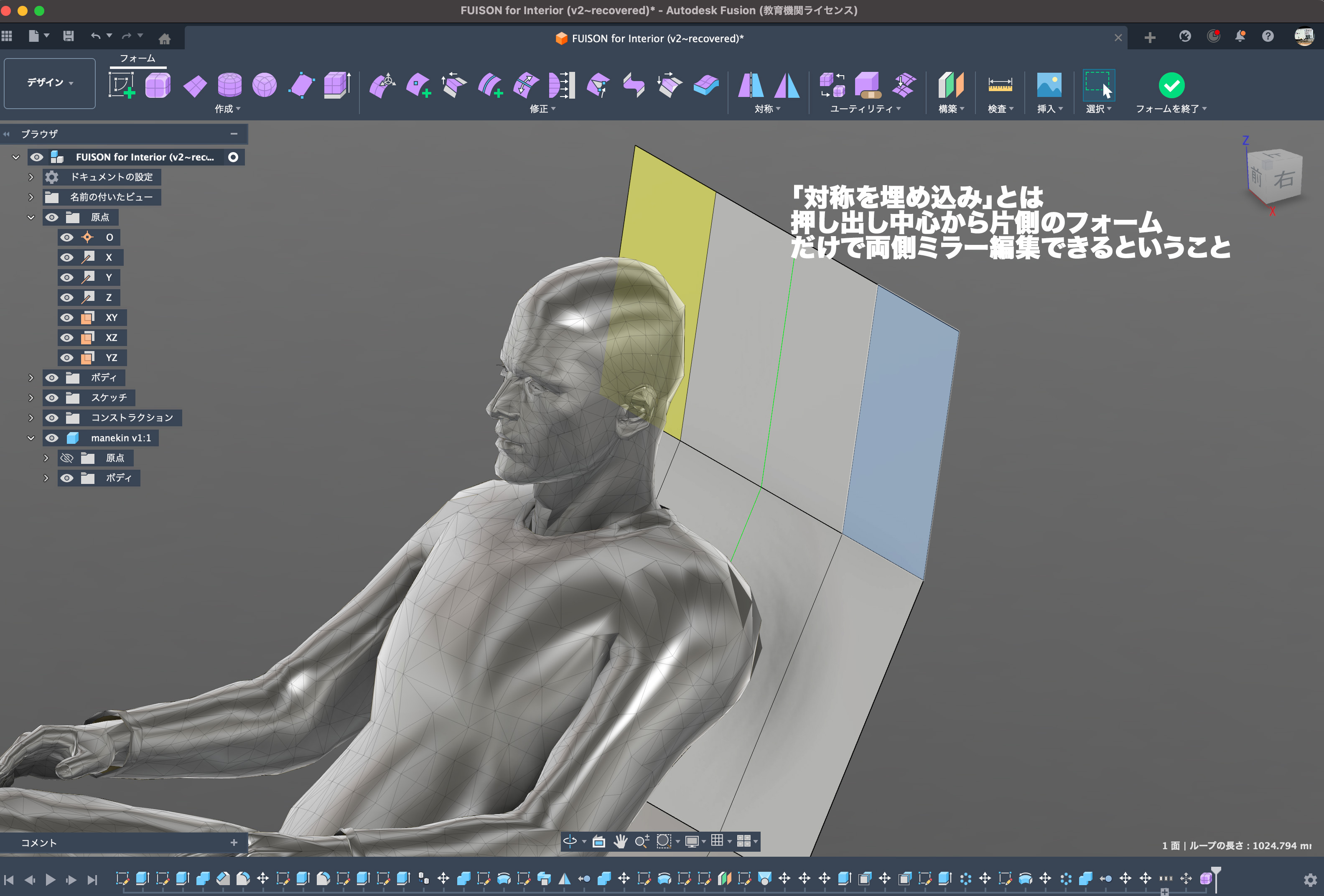The height and width of the screenshot is (896, 1324).
Task: Show the hidden manekin 原点 folder
Action: [x=67, y=458]
